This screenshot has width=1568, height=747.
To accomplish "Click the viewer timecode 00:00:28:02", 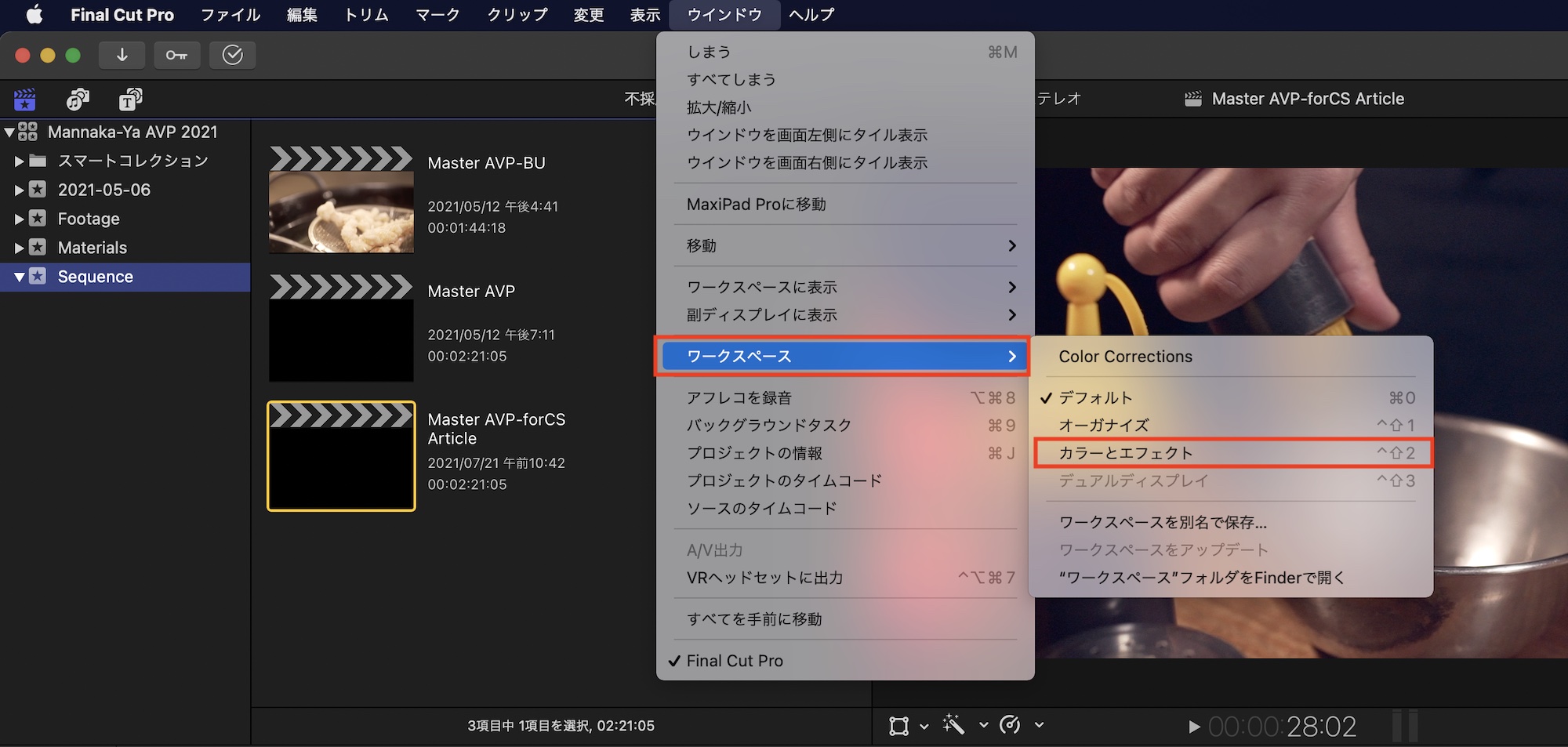I will [1282, 727].
